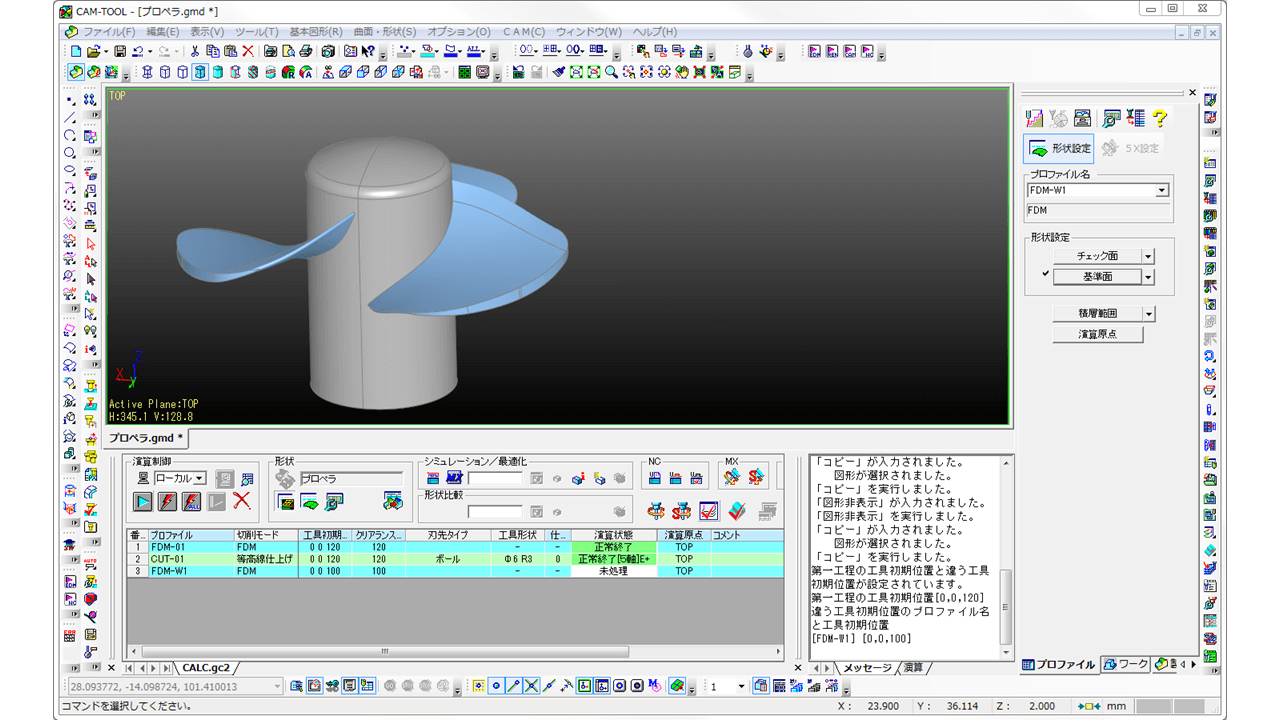The width and height of the screenshot is (1280, 720).
Task: Open the 曲面・形状(S) menu
Action: [387, 32]
